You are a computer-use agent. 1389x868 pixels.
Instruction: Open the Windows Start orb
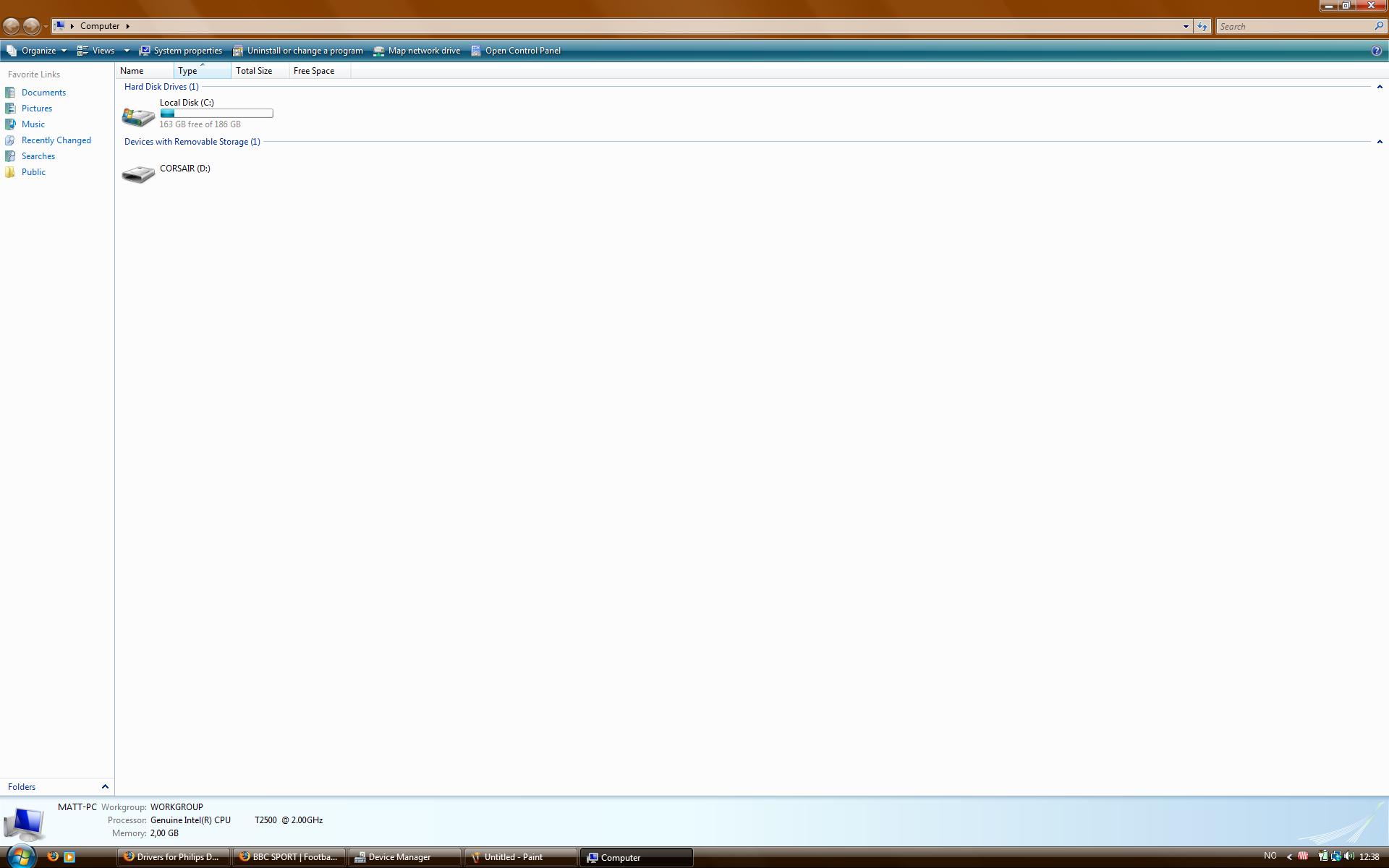[20, 856]
